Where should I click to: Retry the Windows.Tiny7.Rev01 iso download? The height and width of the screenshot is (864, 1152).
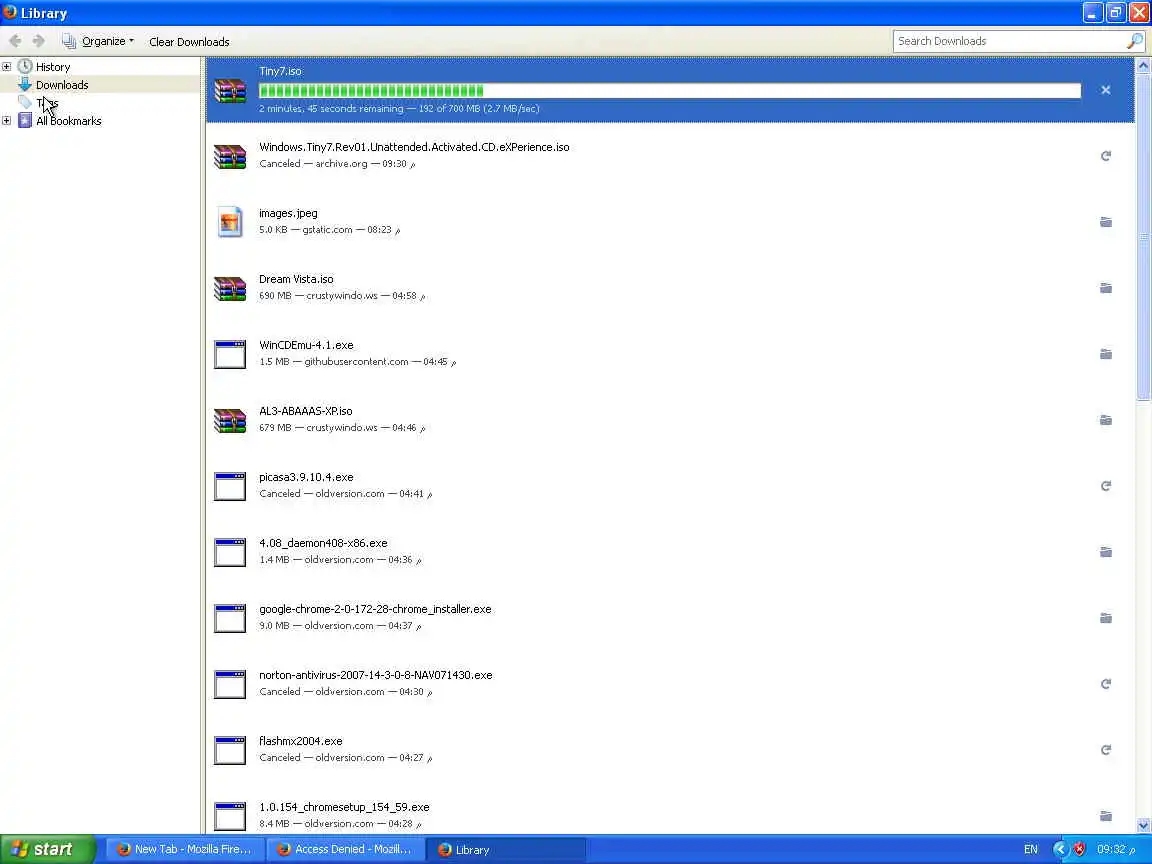tap(1105, 156)
